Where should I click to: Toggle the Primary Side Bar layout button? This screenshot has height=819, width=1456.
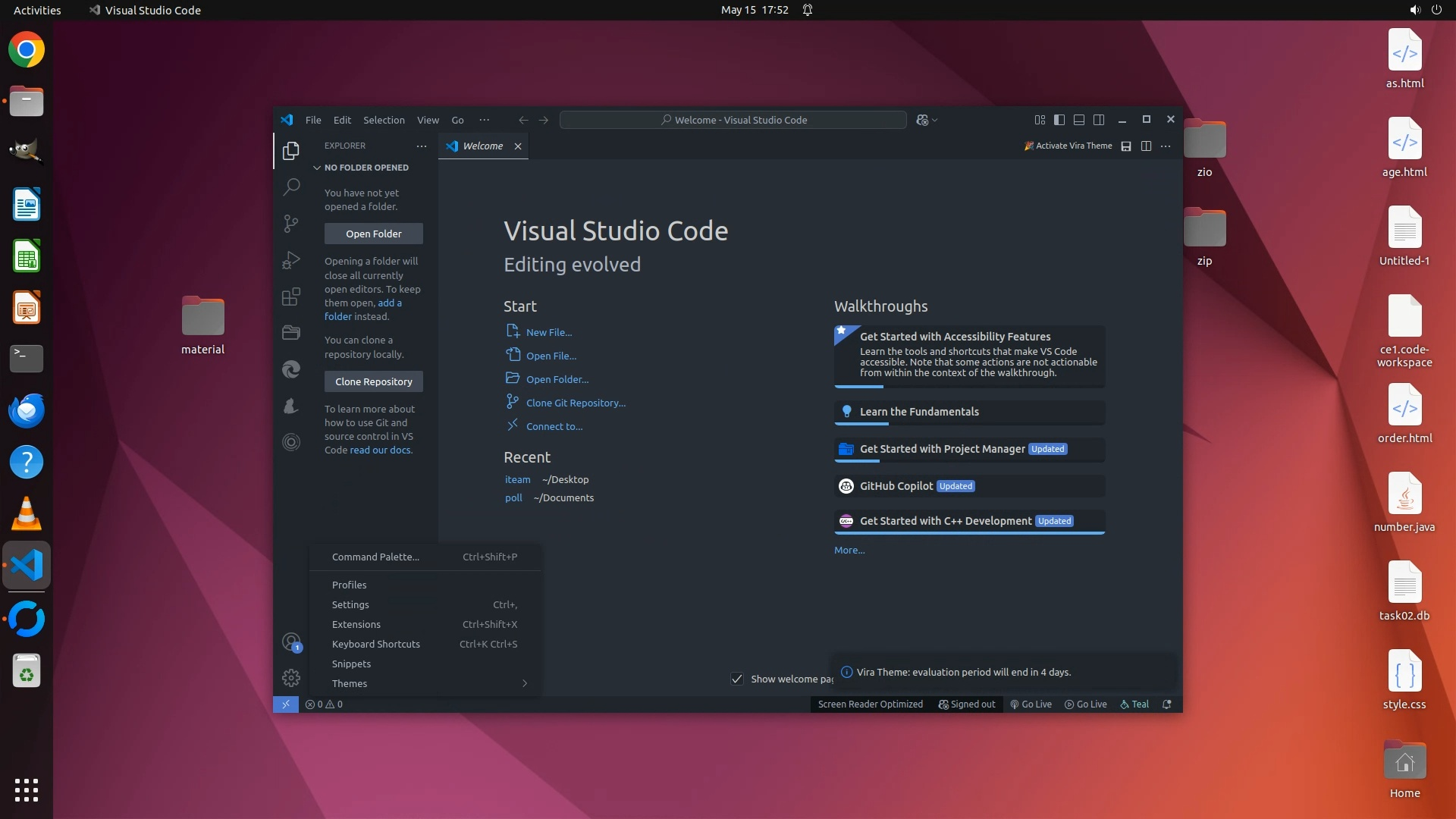click(1059, 120)
